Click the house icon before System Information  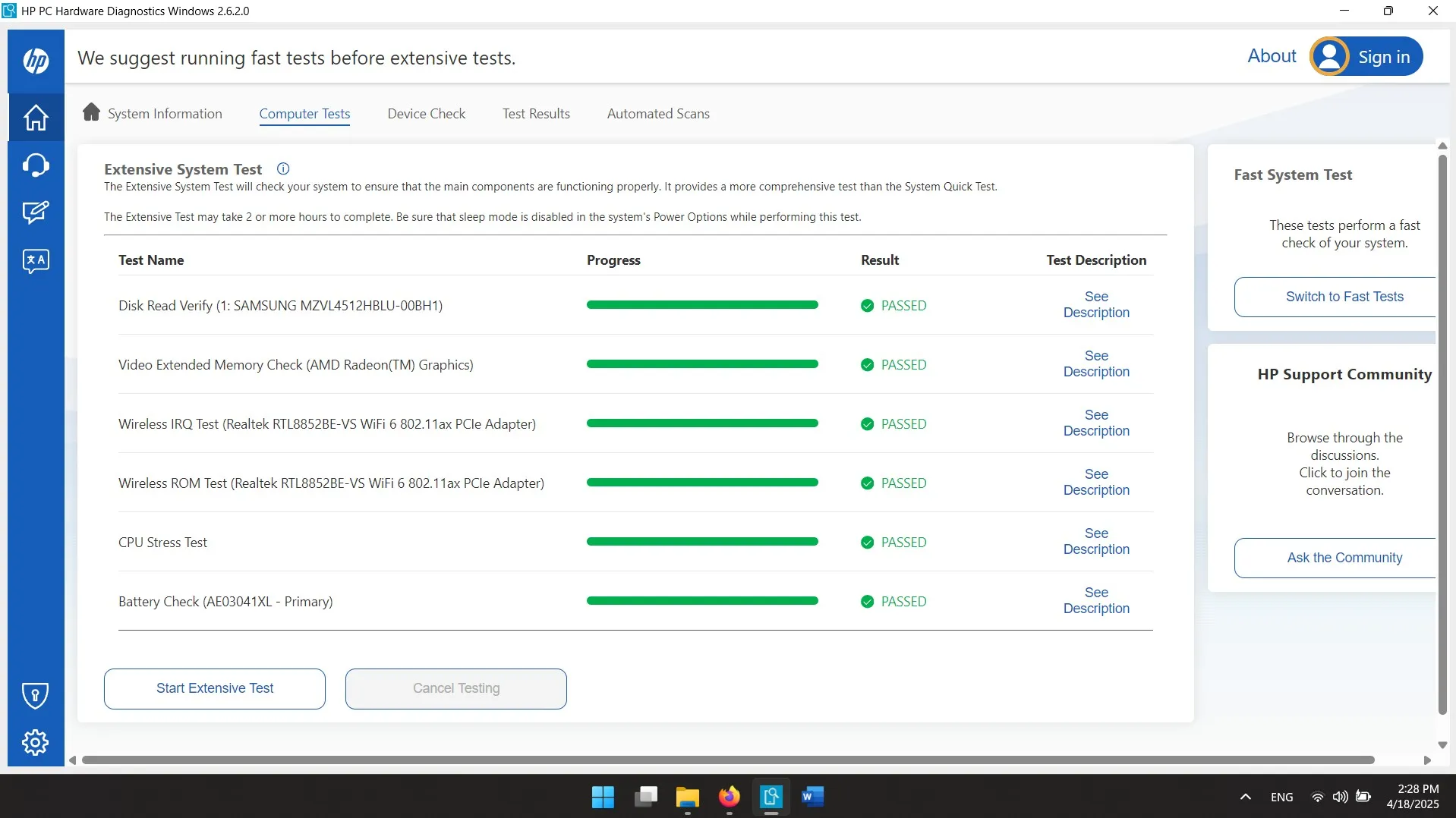tap(91, 112)
